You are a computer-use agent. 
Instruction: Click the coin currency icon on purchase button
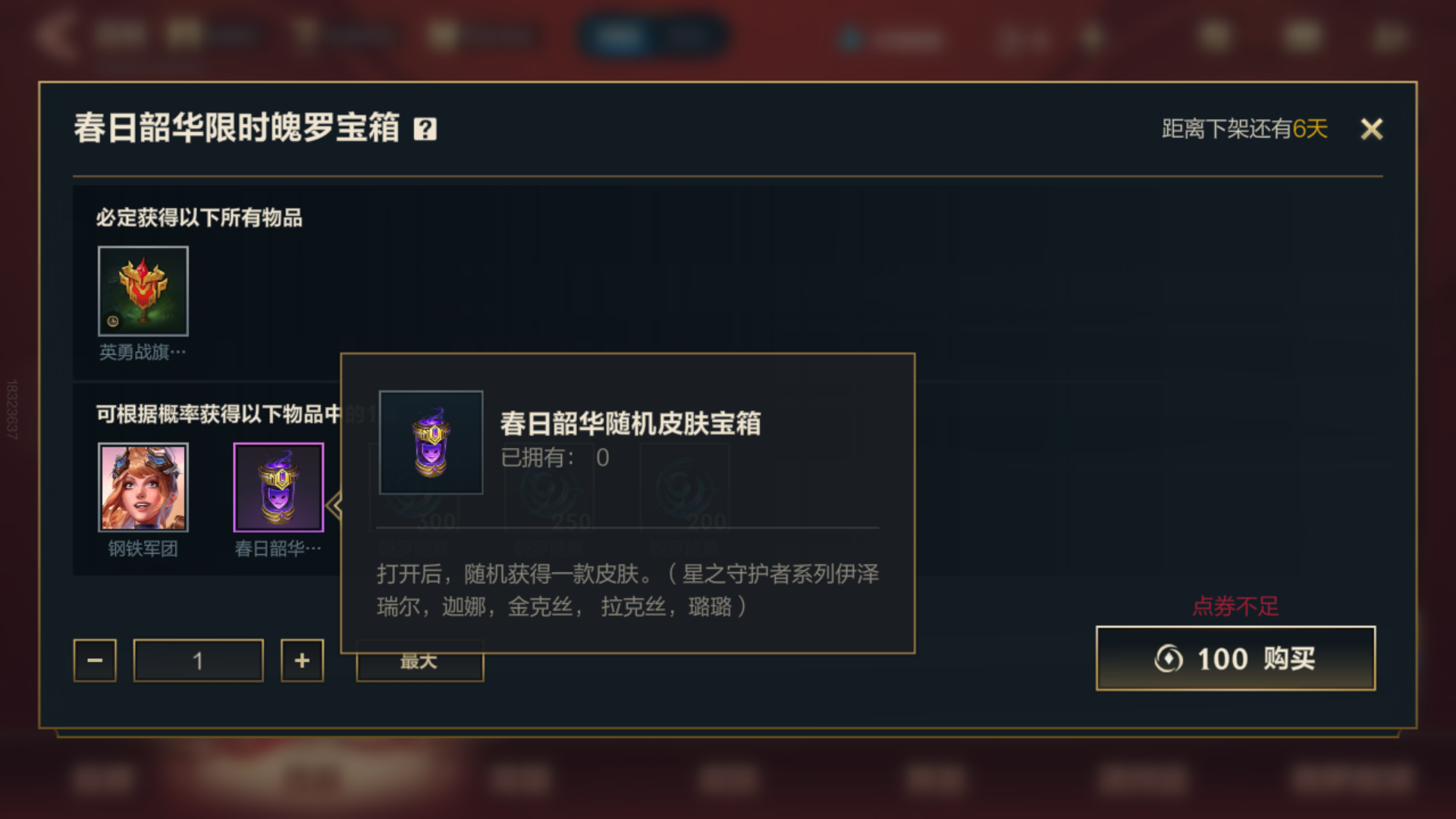pos(1169,658)
